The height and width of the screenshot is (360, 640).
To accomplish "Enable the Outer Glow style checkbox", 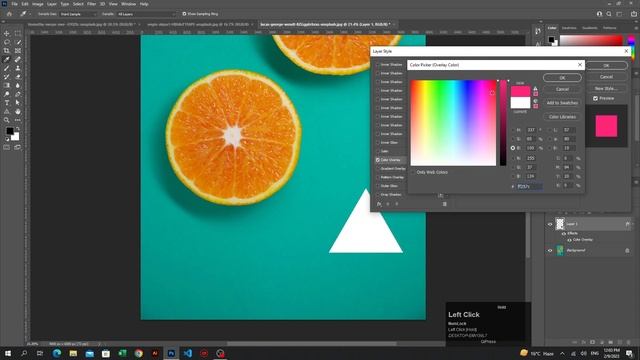I will pos(378,186).
